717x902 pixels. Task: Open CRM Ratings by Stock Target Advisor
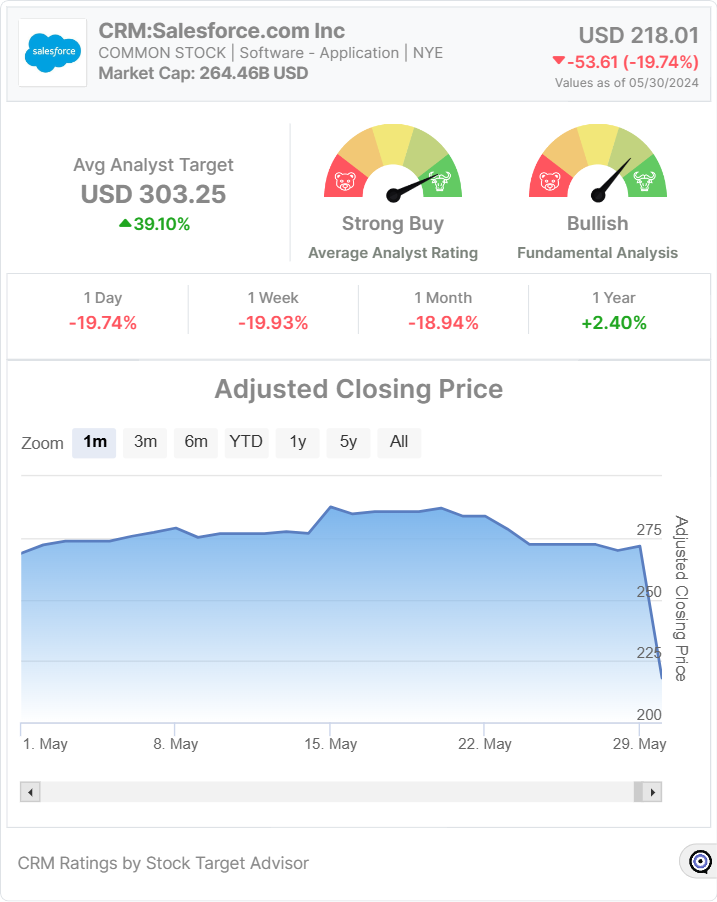coord(166,862)
